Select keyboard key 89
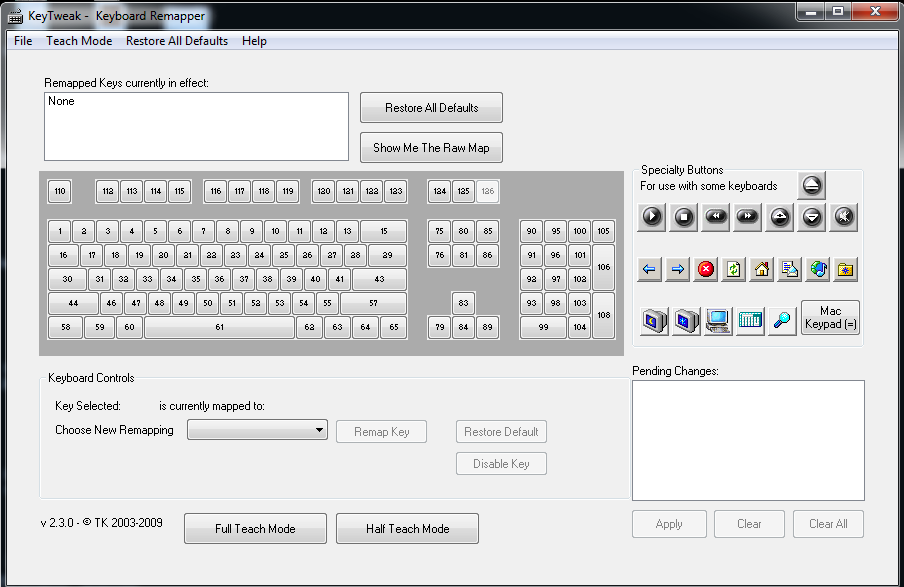The image size is (904, 587). [488, 327]
